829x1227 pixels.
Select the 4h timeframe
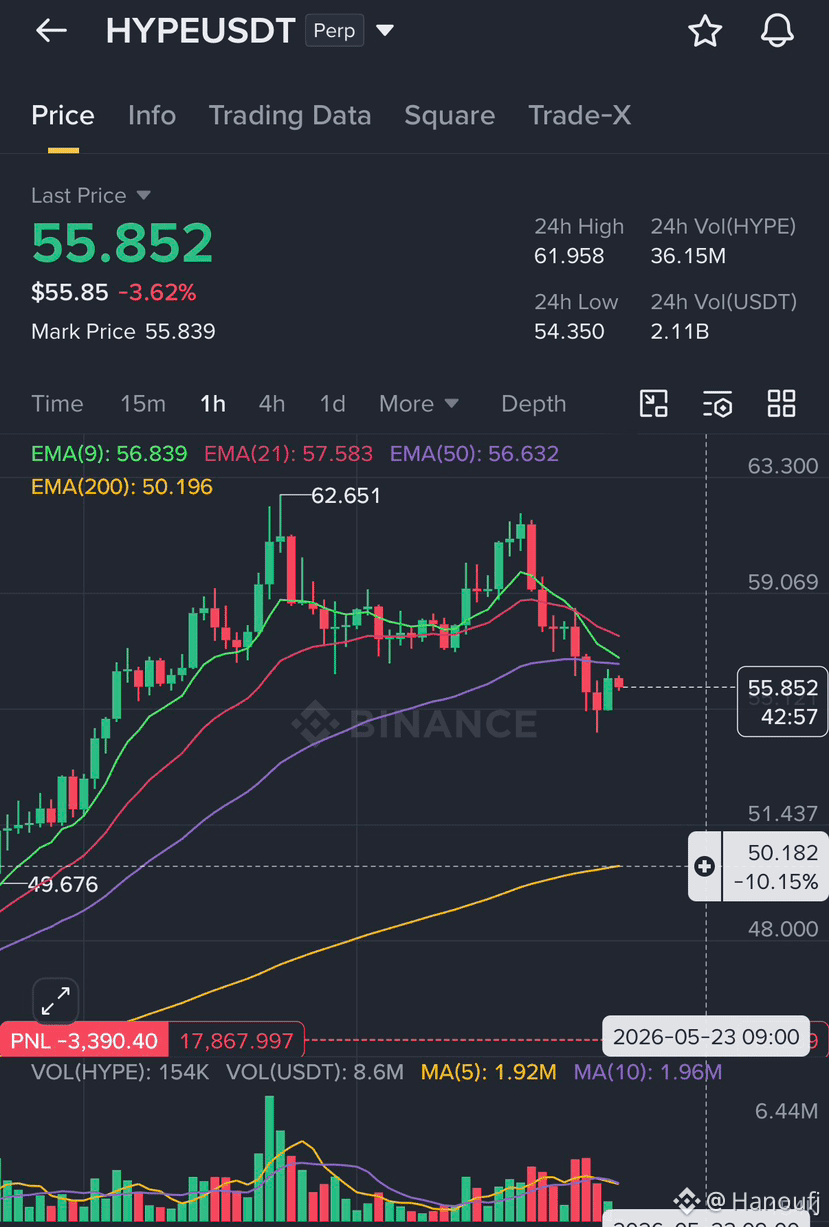click(x=272, y=404)
